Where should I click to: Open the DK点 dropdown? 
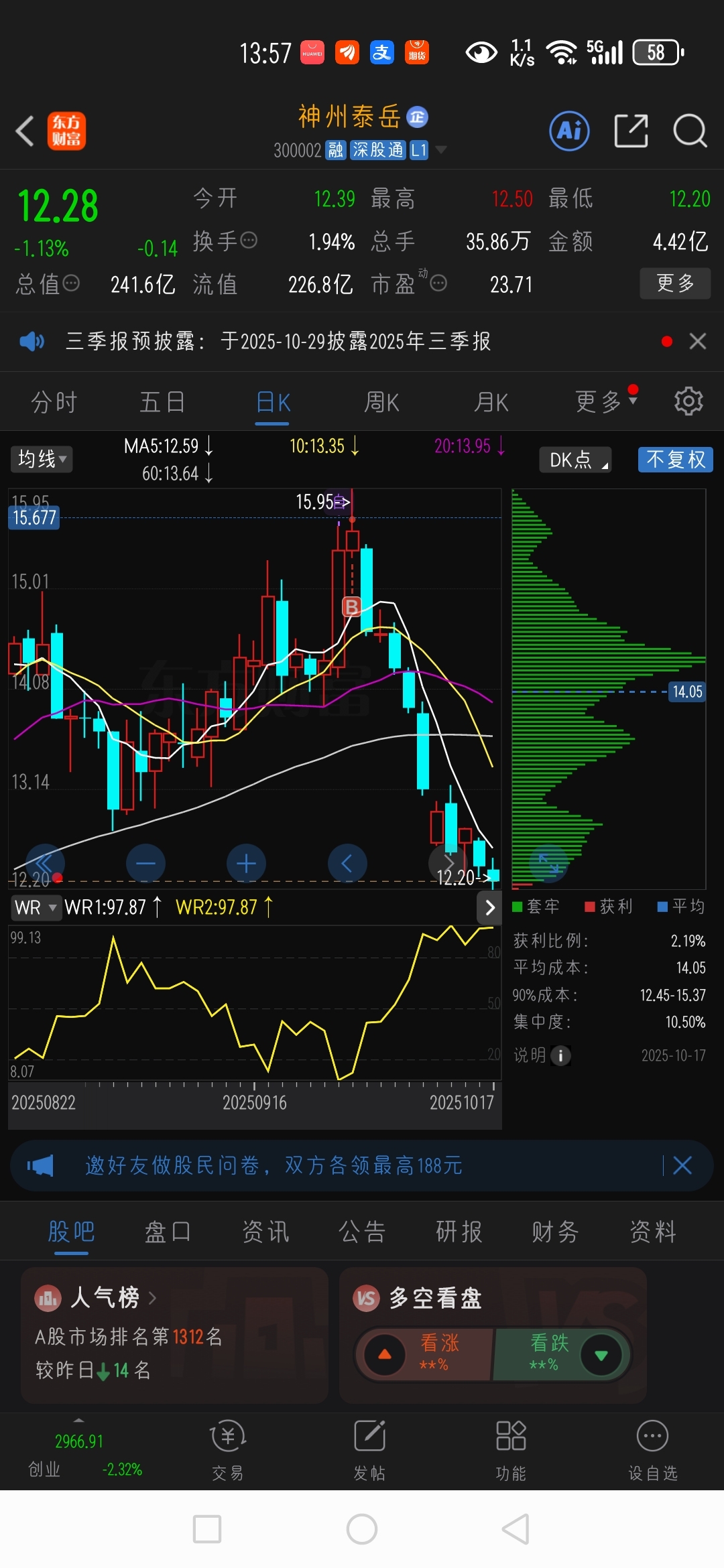point(576,460)
